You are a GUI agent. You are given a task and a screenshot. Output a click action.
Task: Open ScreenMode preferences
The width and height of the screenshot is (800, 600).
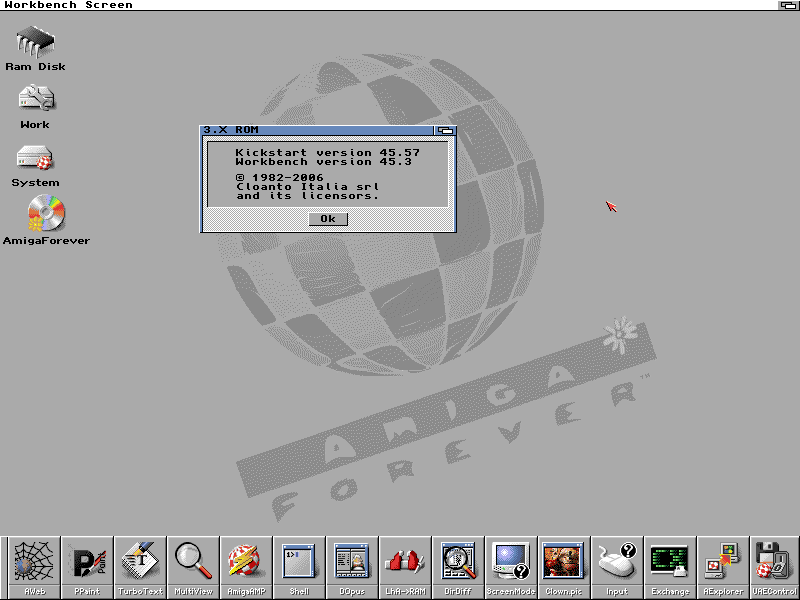click(x=511, y=563)
